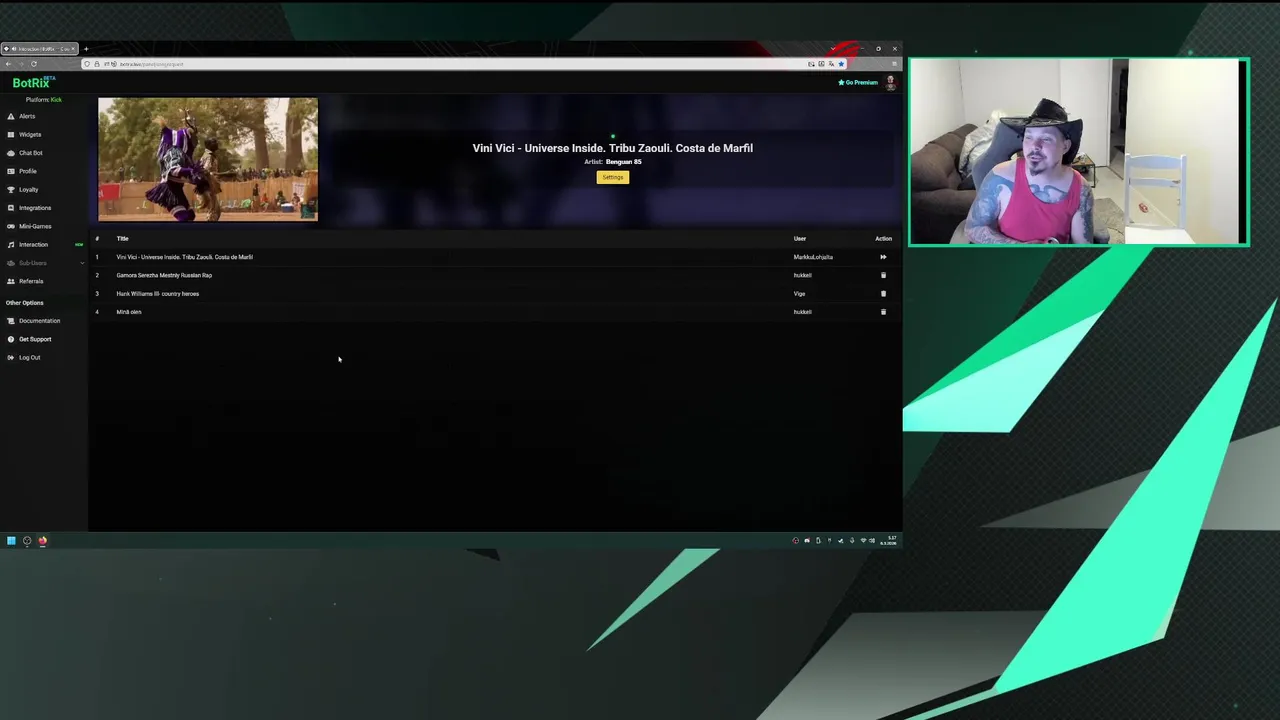Image resolution: width=1280 pixels, height=720 pixels.
Task: Click the User column header
Action: (800, 239)
